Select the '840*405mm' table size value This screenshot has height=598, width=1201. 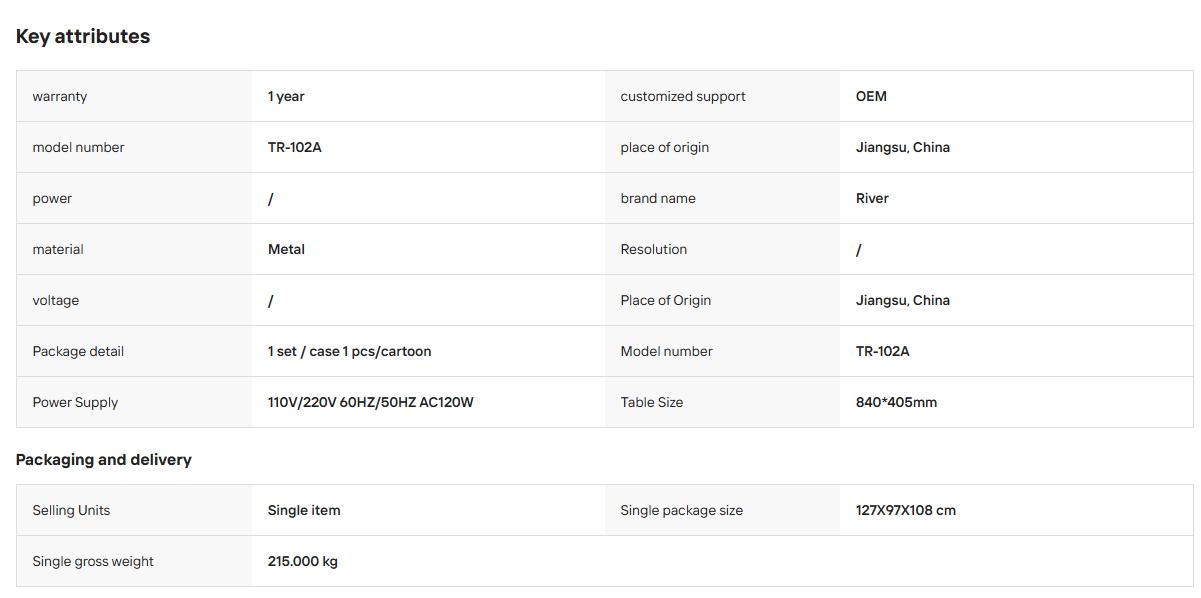click(897, 403)
